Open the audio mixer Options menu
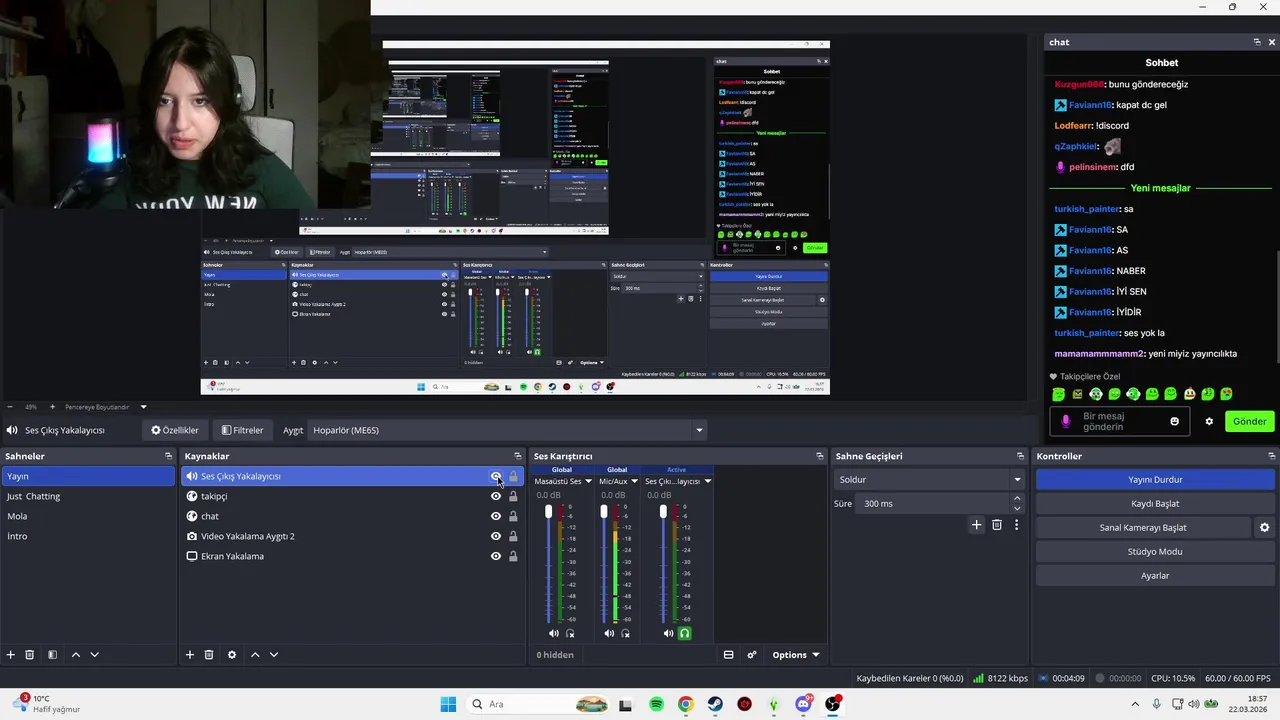The width and height of the screenshot is (1280, 720). 795,655
